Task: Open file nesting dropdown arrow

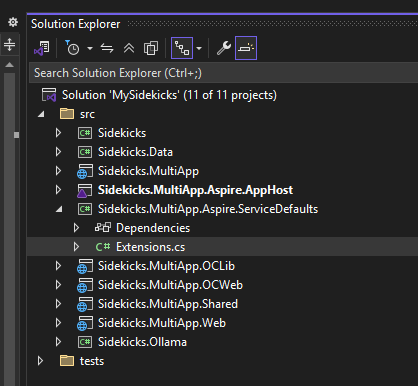Action: (199, 49)
